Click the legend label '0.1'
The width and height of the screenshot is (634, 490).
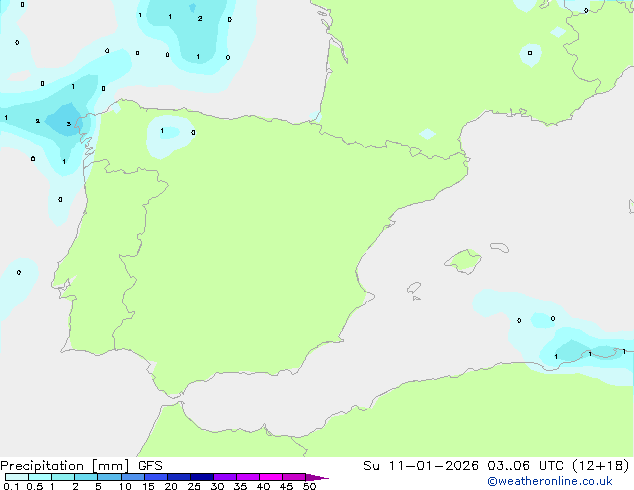[11, 486]
